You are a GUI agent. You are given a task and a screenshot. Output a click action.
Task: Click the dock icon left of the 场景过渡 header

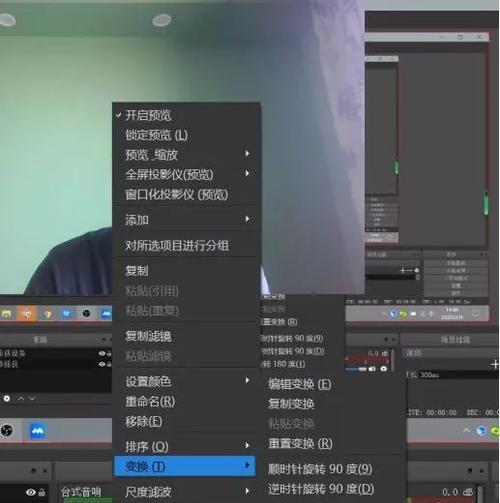coord(387,339)
